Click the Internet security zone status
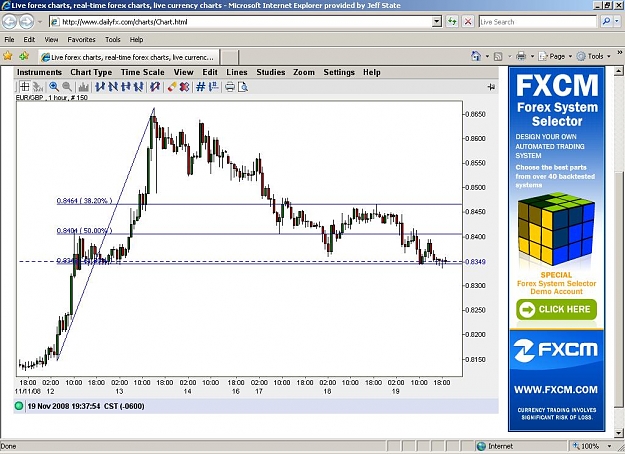The height and width of the screenshot is (454, 625). [x=495, y=446]
